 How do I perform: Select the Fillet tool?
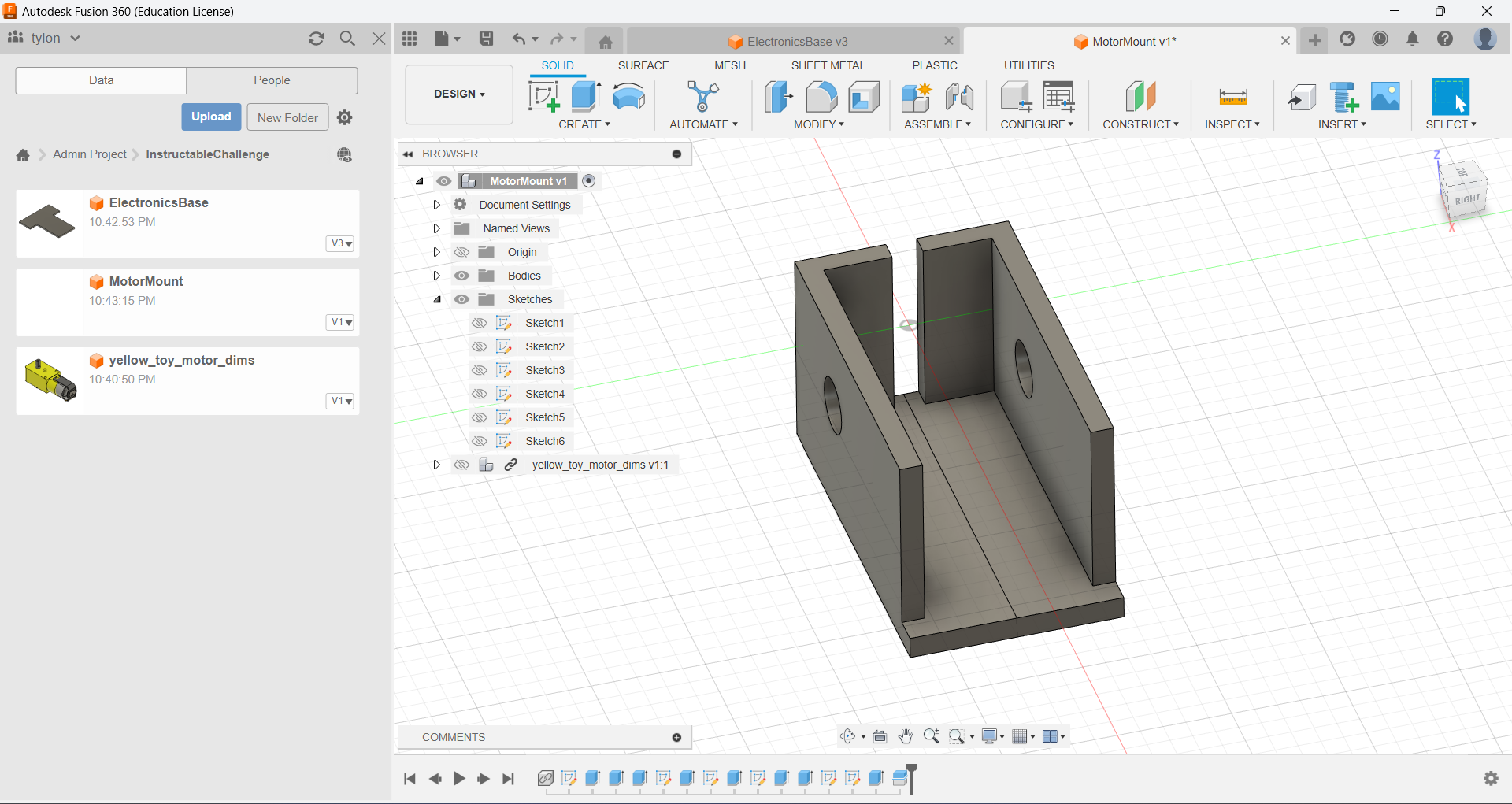pyautogui.click(x=821, y=97)
